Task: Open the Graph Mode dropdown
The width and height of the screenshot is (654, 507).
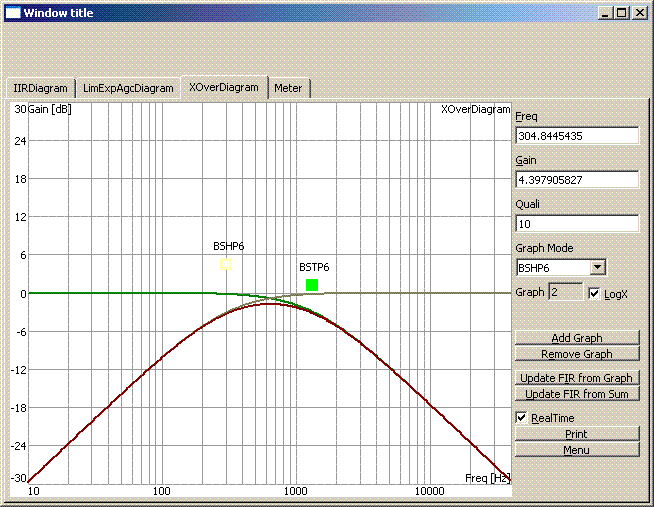Action: coord(598,267)
